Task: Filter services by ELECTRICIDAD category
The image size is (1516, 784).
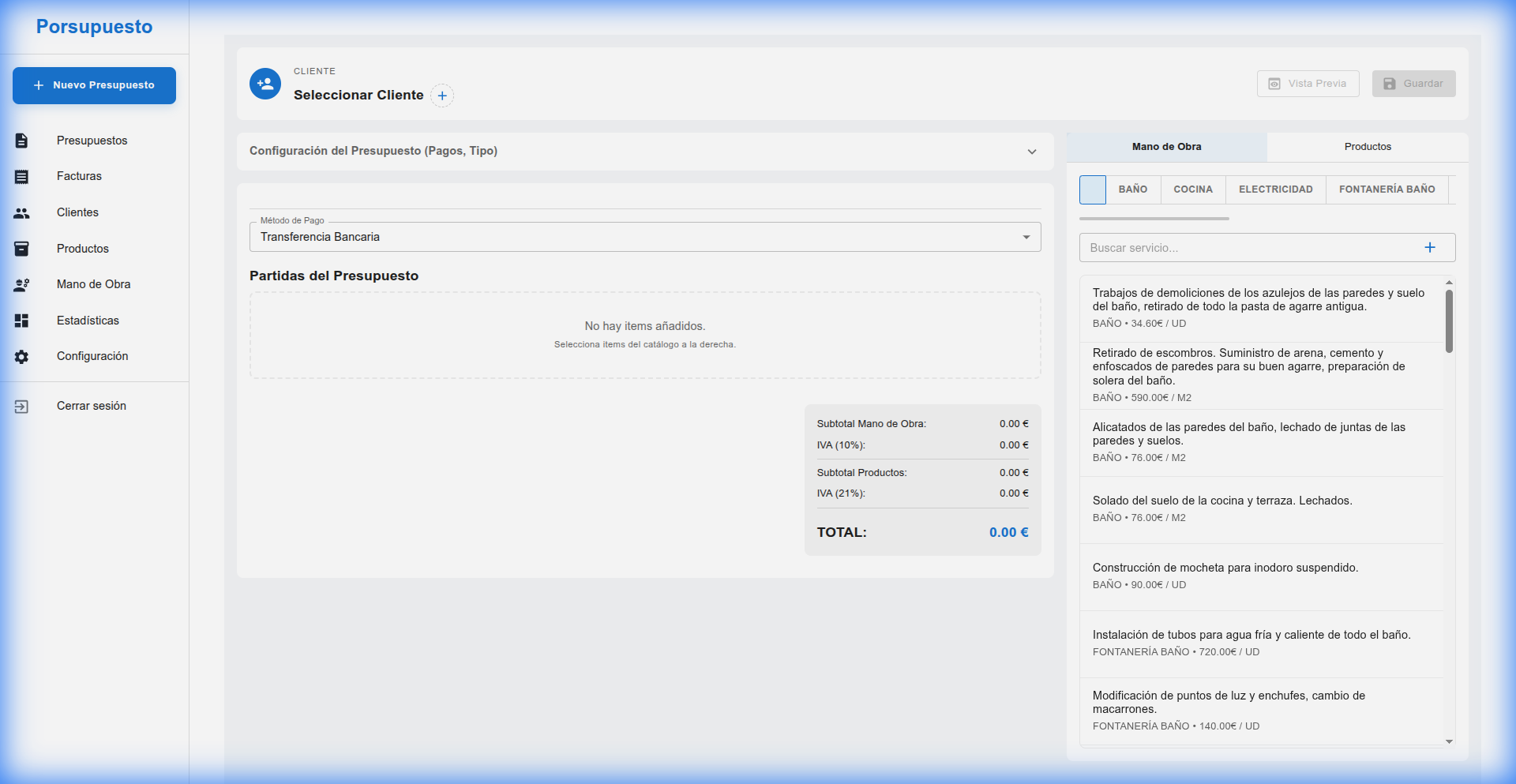Action: pyautogui.click(x=1275, y=189)
